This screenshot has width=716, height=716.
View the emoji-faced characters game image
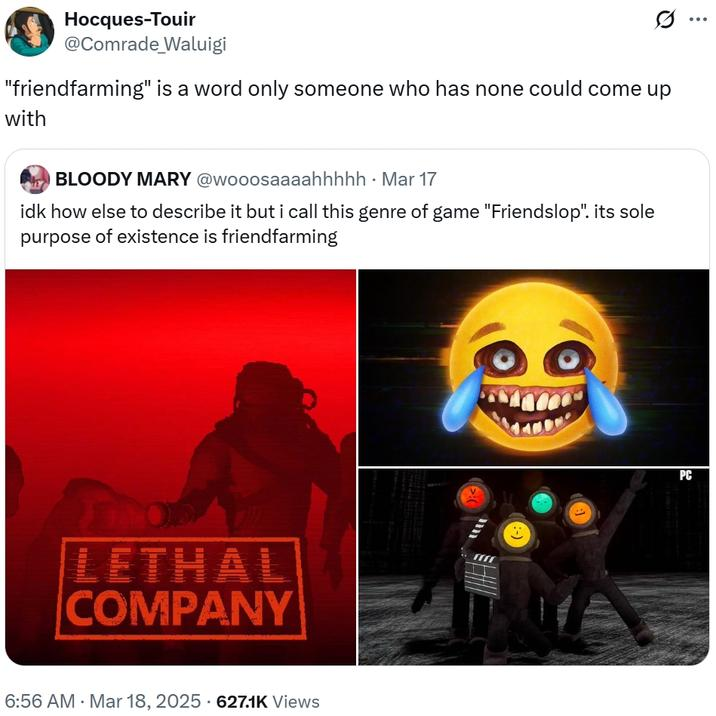(x=533, y=567)
